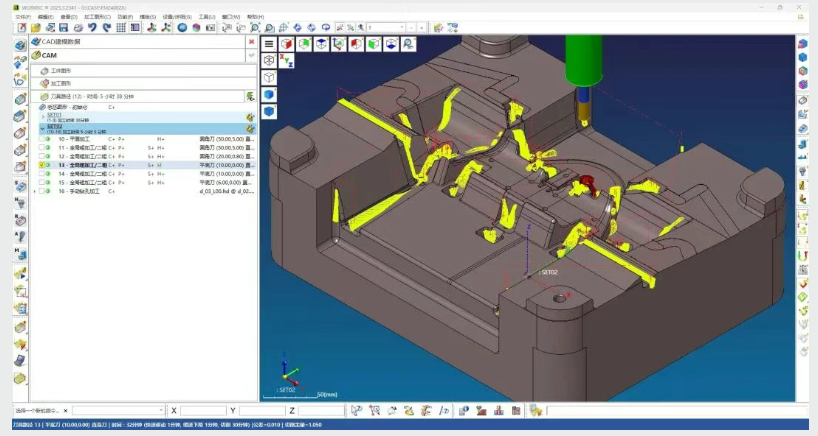Toggle checkbox for toolpath 13

(42, 165)
